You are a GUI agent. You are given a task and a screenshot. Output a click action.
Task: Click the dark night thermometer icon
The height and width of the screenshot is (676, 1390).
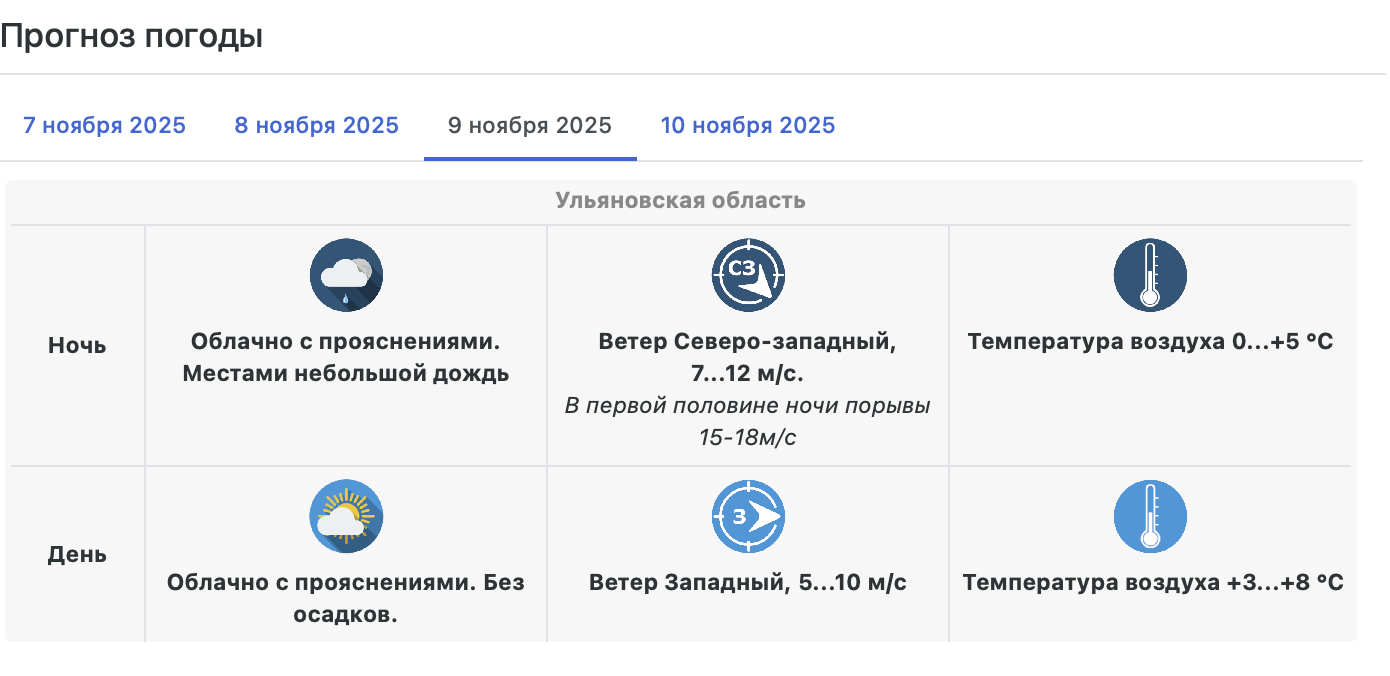[x=1150, y=275]
